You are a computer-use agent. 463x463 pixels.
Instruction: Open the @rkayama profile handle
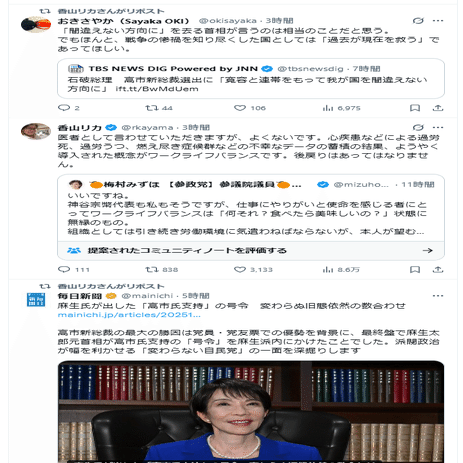tap(147, 127)
